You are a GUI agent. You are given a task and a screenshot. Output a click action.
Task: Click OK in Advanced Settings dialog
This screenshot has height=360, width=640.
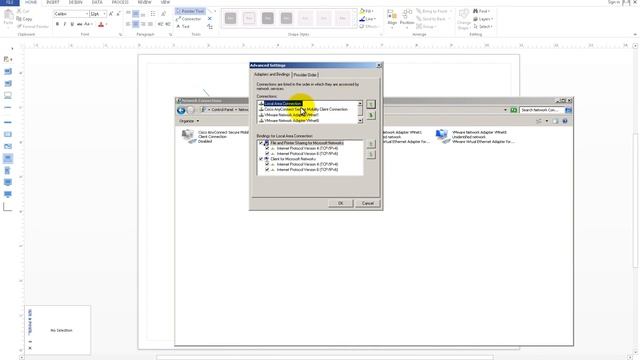pos(340,203)
